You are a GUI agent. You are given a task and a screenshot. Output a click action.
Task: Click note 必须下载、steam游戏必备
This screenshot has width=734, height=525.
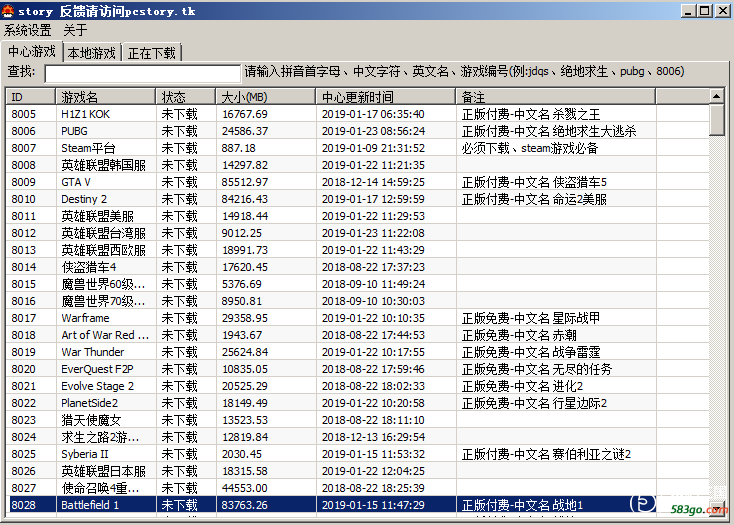coord(530,148)
